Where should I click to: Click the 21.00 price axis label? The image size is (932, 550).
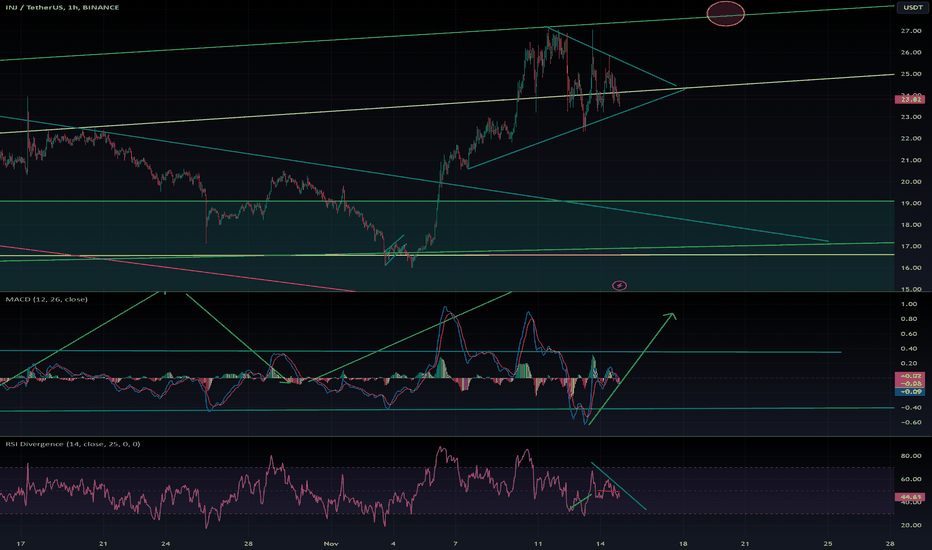click(x=911, y=161)
